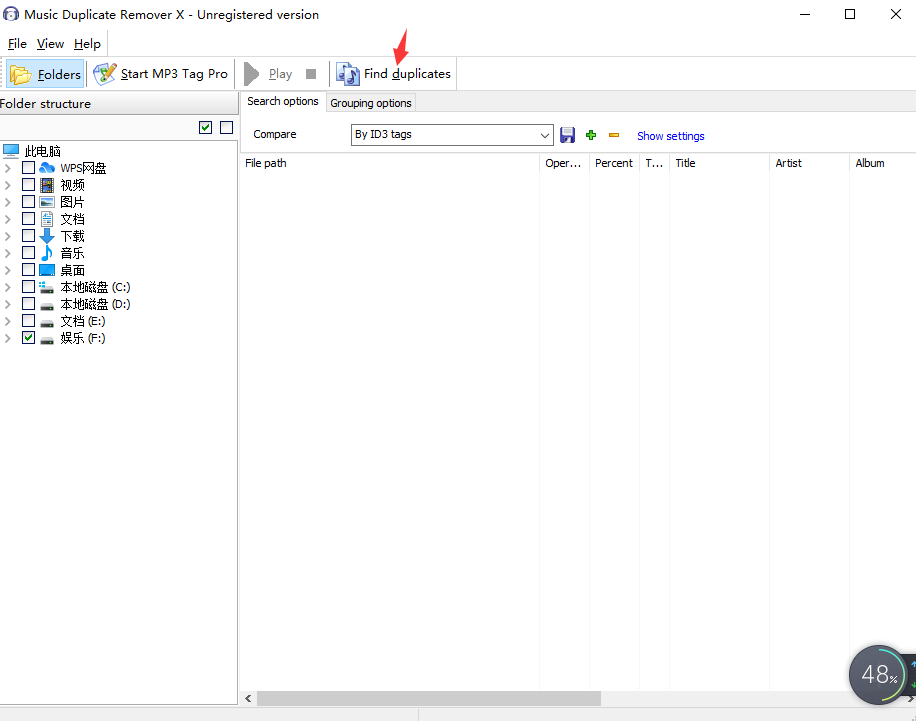Click the uncheck-all folders box icon
916x721 pixels.
click(226, 127)
